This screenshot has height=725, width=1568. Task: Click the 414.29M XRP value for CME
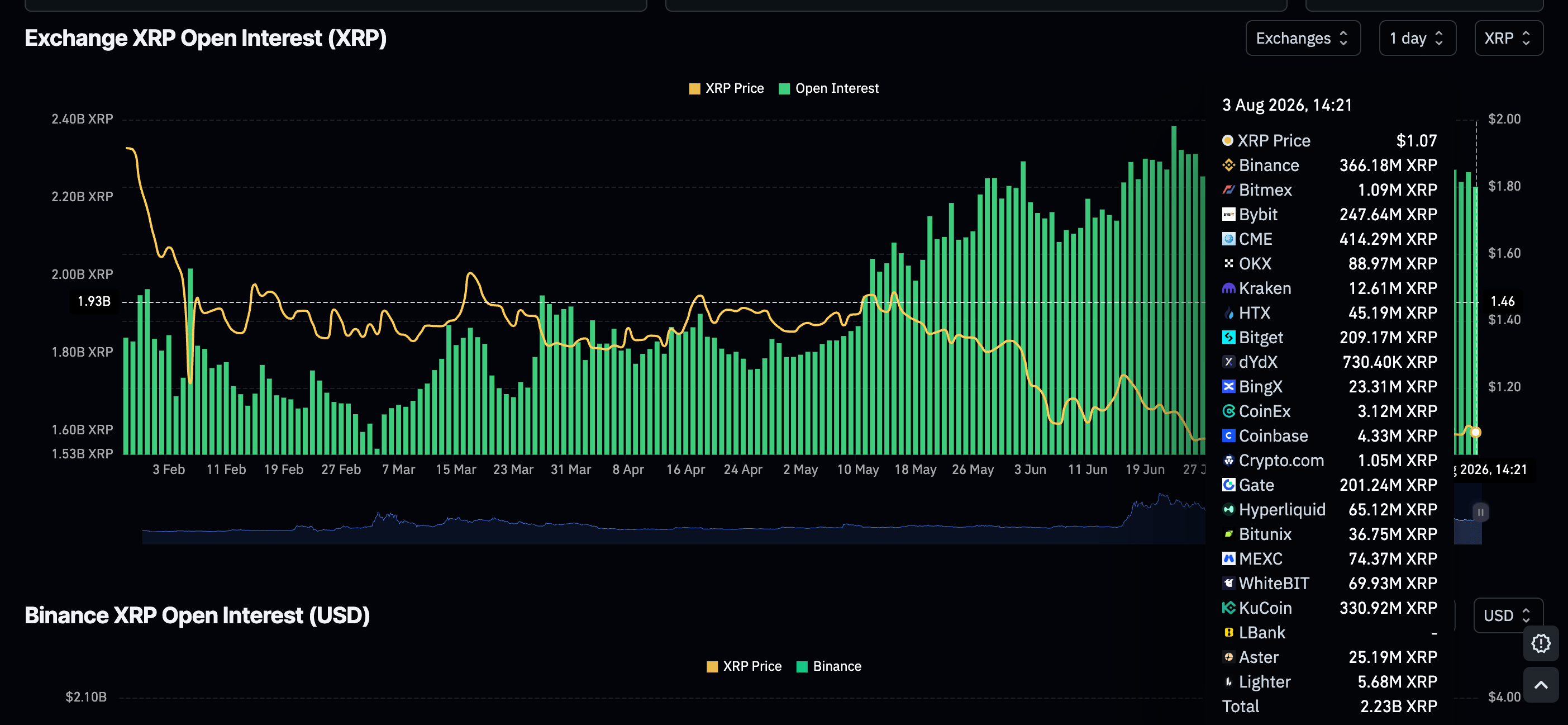[x=1388, y=239]
